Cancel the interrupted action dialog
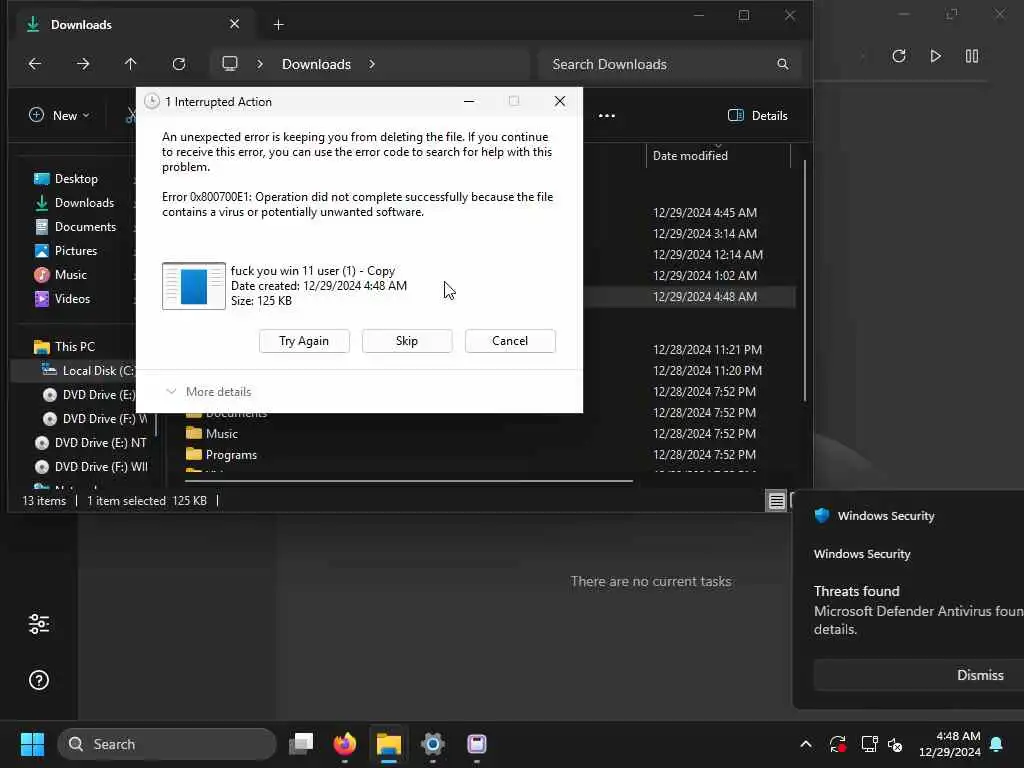 (510, 341)
